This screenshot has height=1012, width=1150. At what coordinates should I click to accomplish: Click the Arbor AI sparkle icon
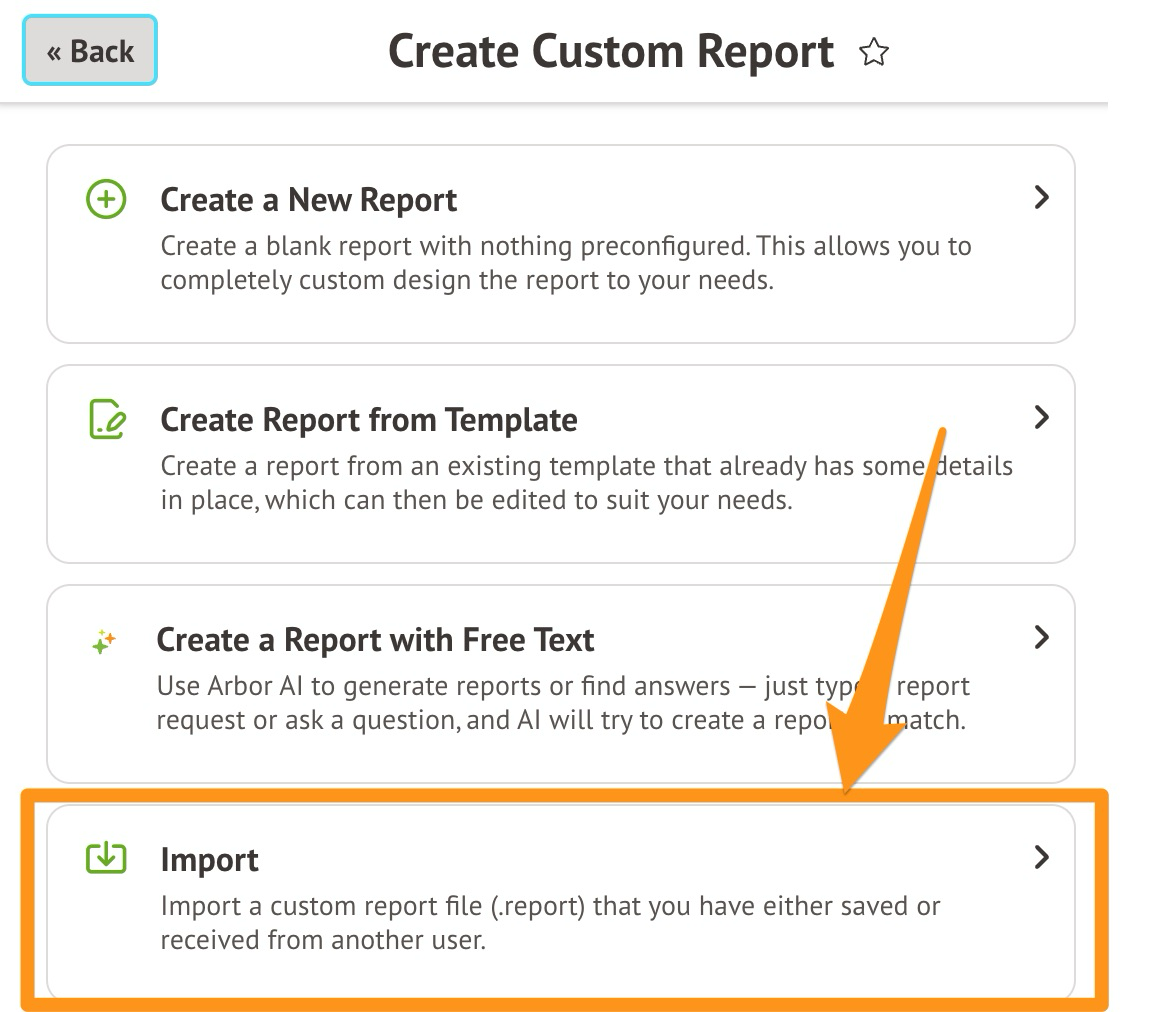[104, 642]
